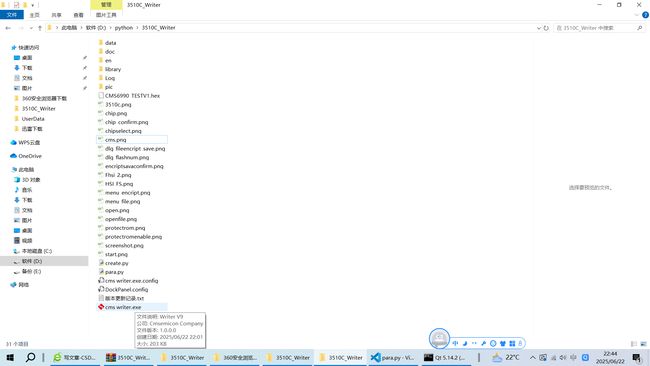
Task: Switch to the 查看 View ribbon tab
Action: point(78,15)
